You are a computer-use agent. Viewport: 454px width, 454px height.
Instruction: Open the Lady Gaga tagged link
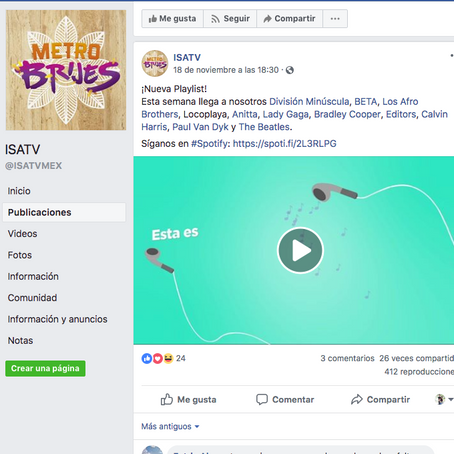coord(286,114)
